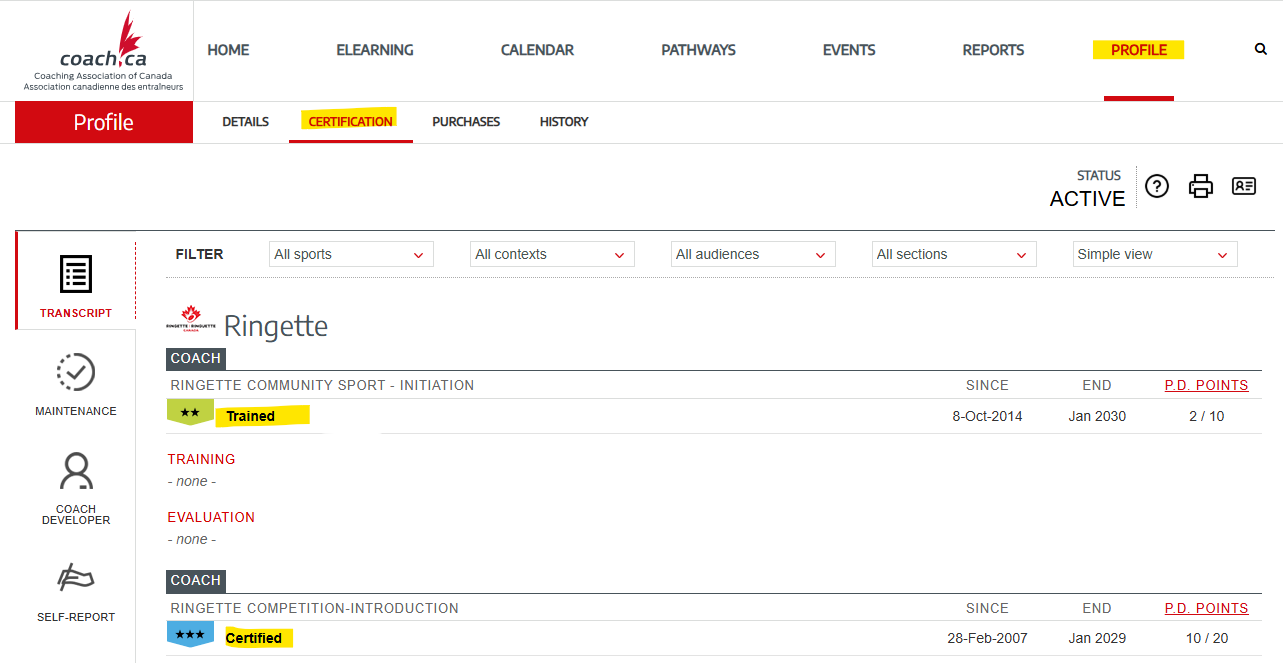Switch to the CERTIFICATION tab
Viewport: 1283px width, 663px height.
click(x=350, y=122)
